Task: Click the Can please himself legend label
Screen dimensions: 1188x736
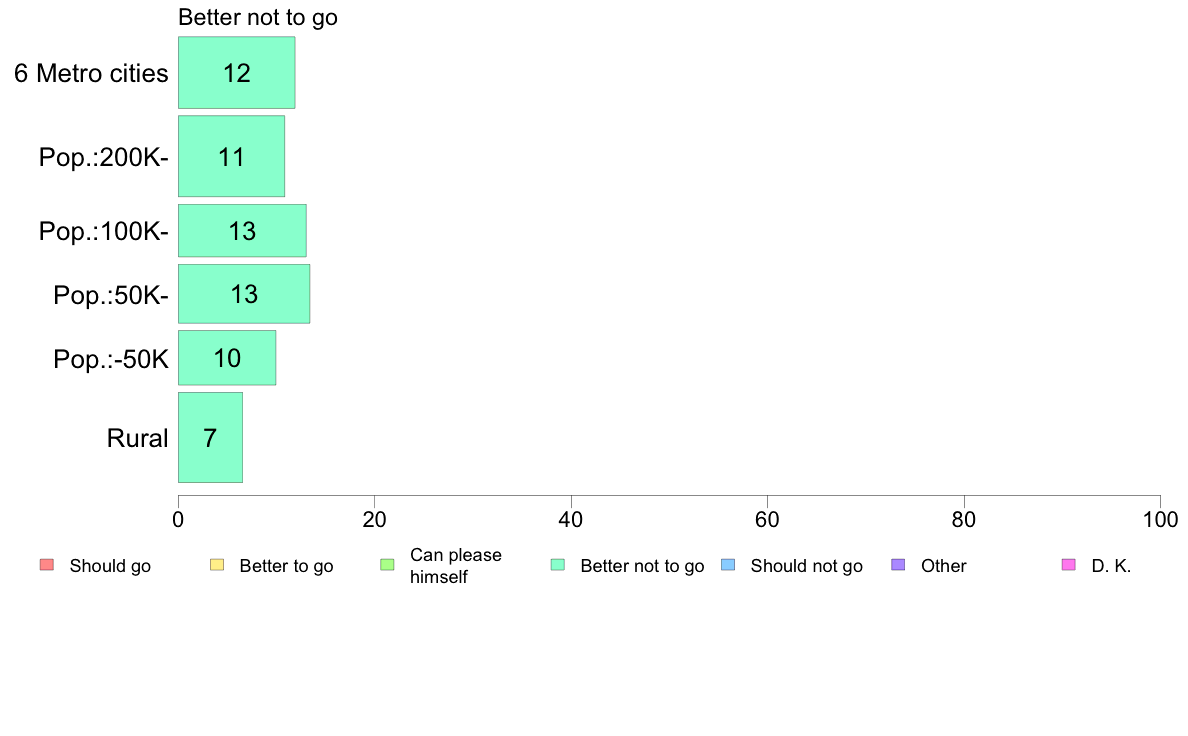Action: (455, 565)
